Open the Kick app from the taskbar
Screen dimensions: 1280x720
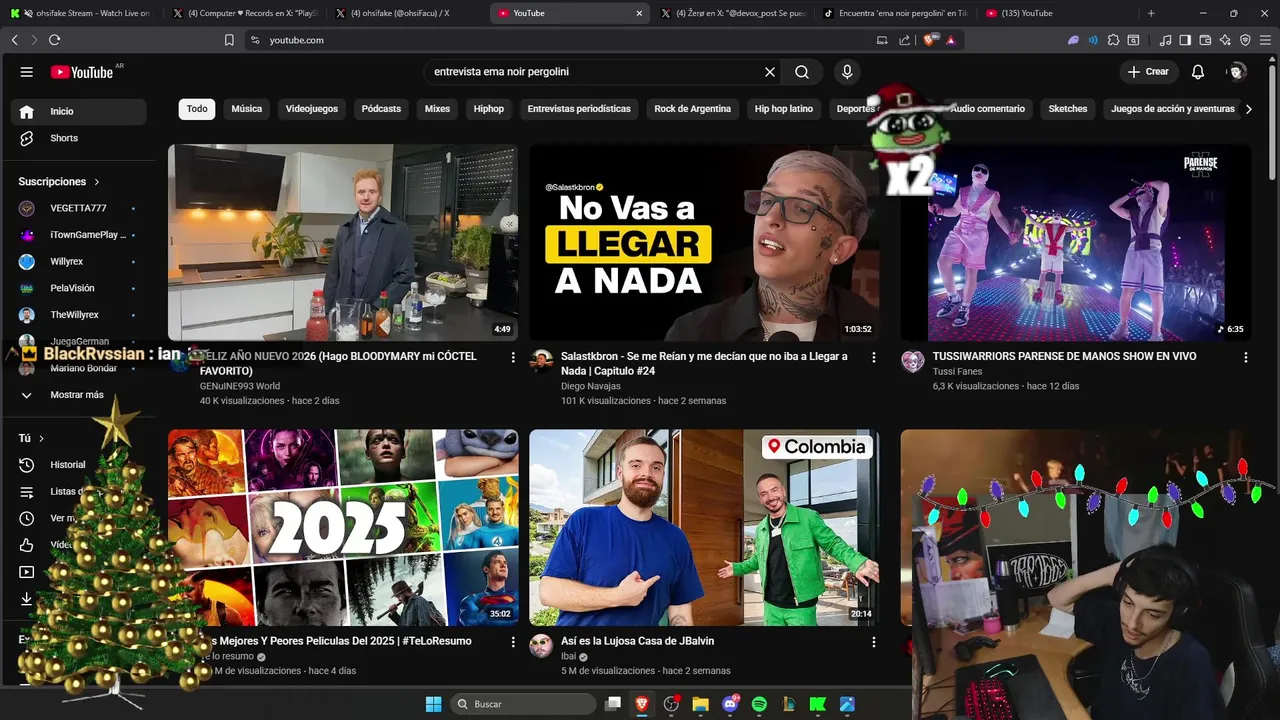click(818, 704)
